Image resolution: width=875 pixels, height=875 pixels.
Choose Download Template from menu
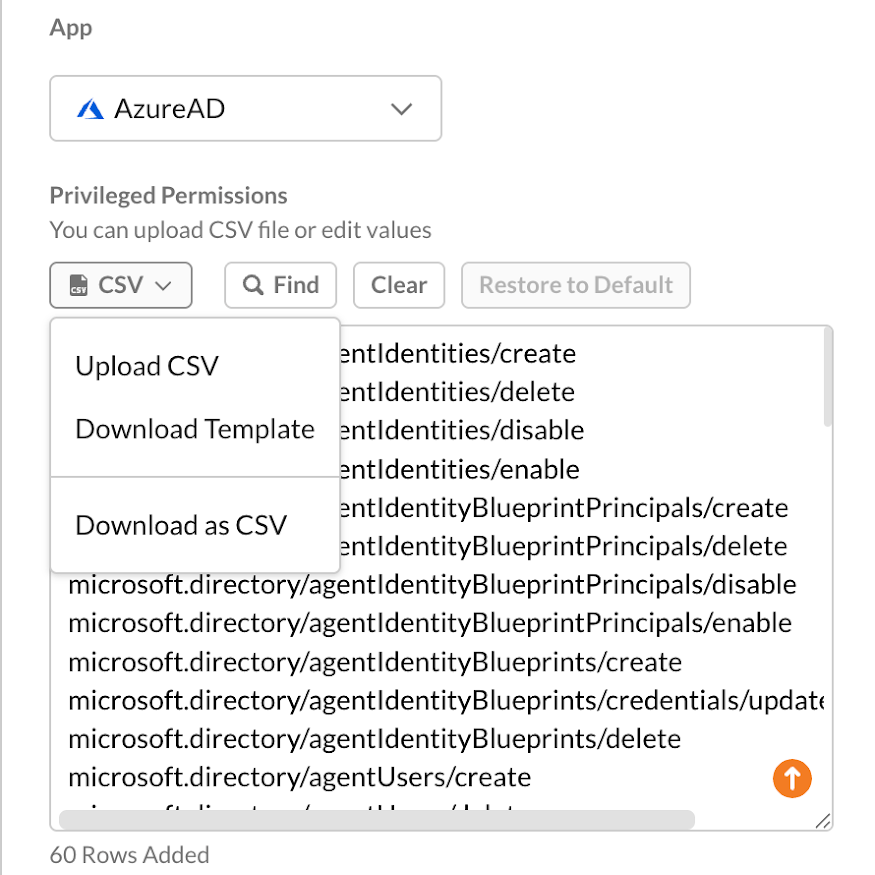tap(195, 429)
